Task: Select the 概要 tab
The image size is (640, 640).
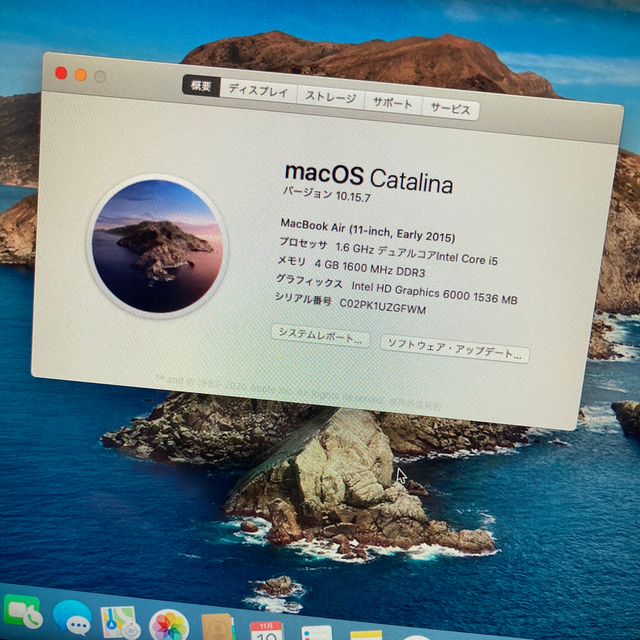Action: (x=201, y=86)
